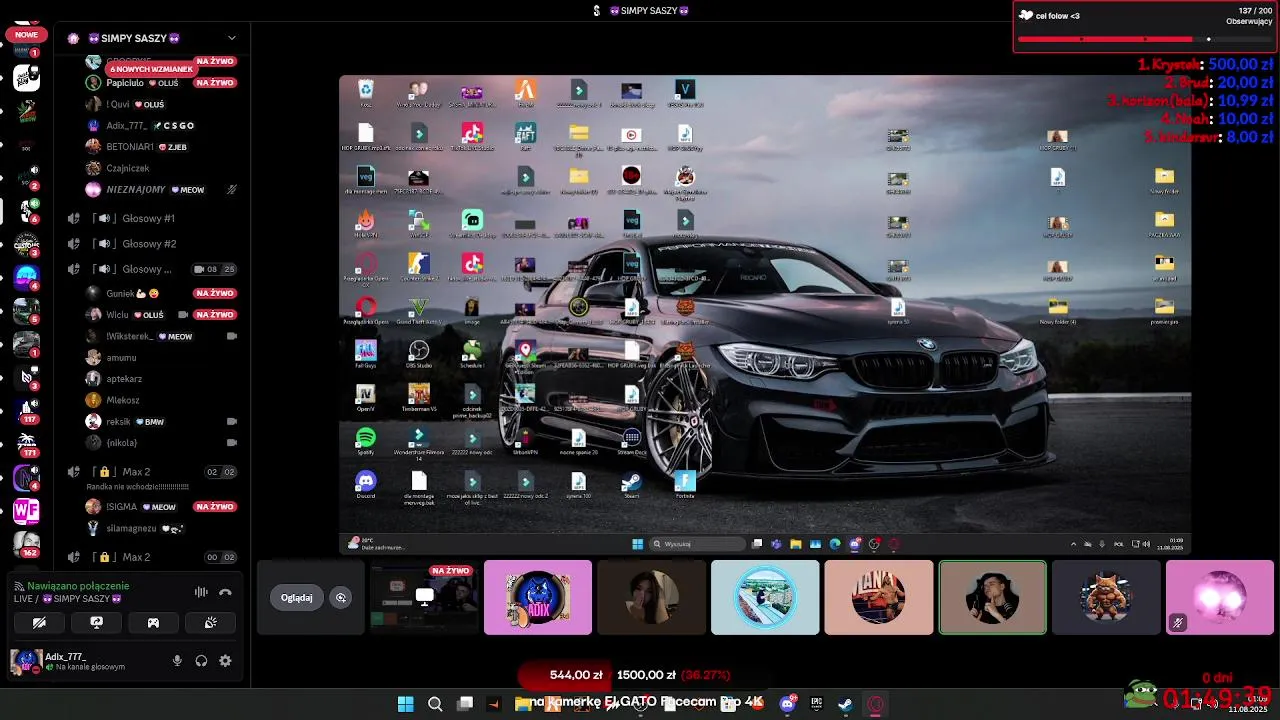
Task: Open user settings with the gear icon
Action: coord(225,660)
